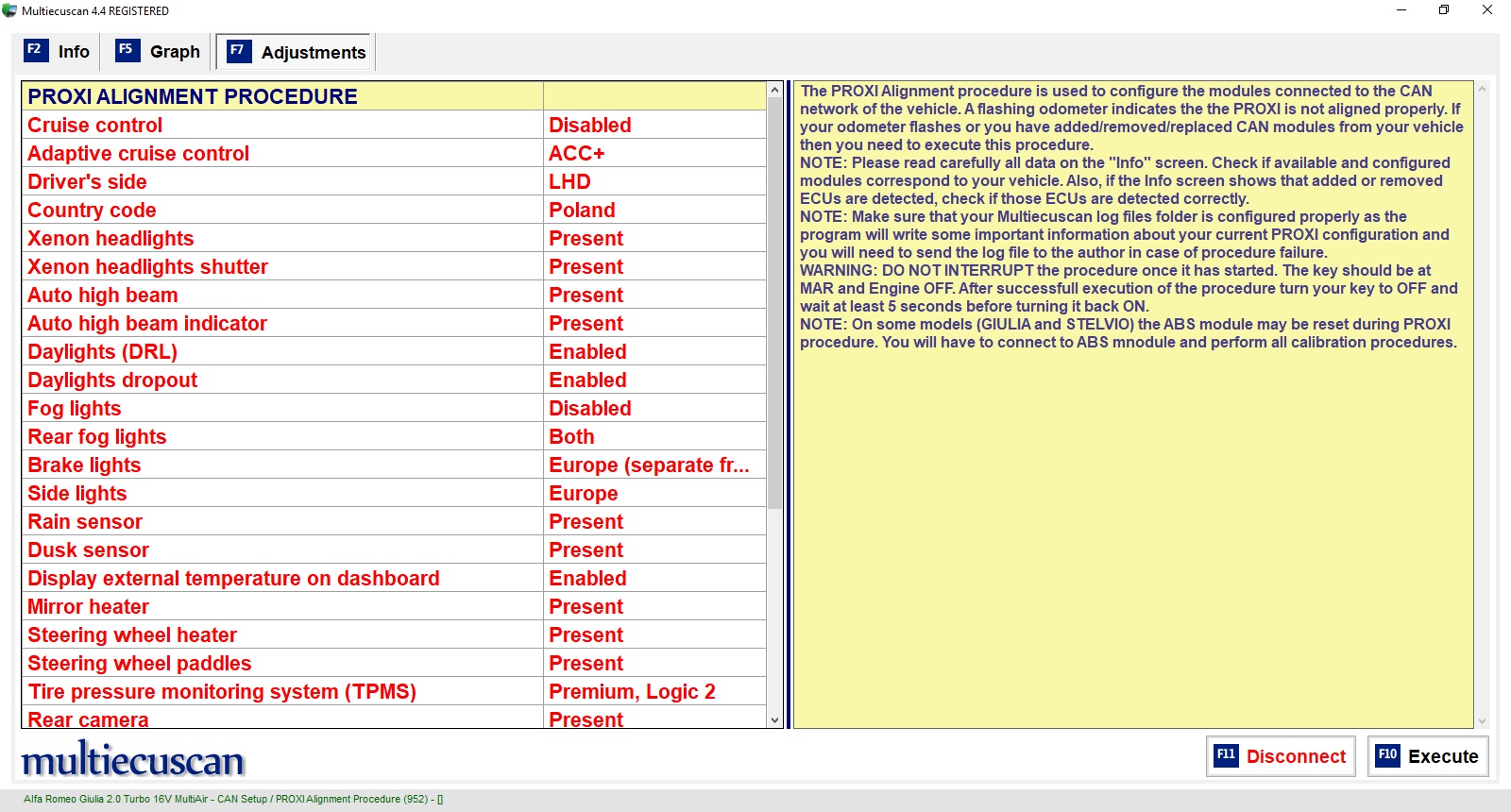Click the parameter list scroll-down arrow
Screen dimensions: 1511x812
pyautogui.click(x=775, y=719)
